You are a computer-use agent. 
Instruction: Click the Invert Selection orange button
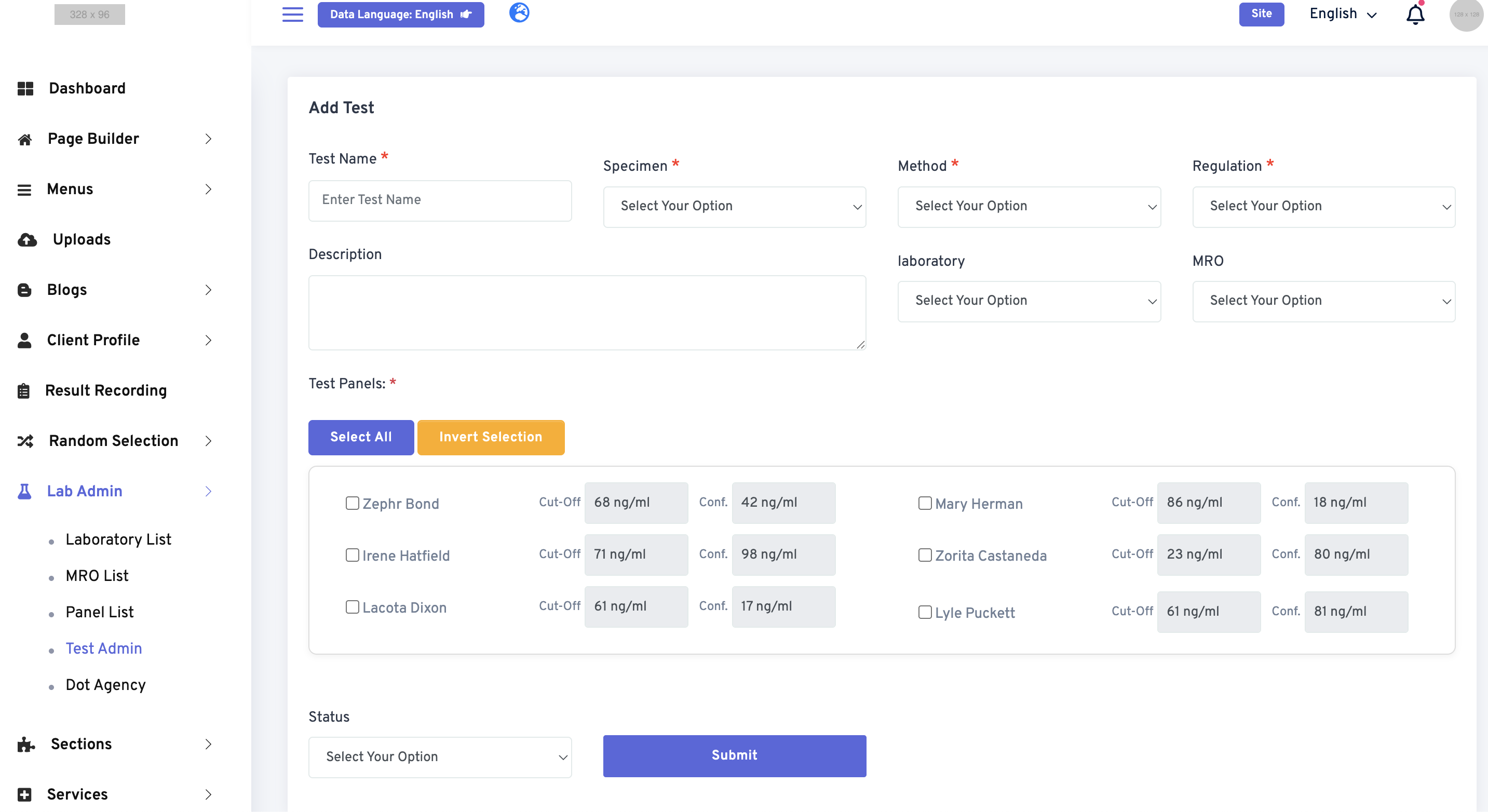[x=491, y=437]
